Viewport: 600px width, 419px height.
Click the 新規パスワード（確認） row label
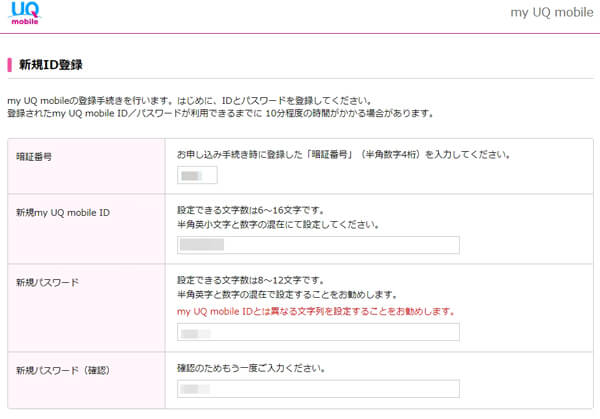tap(63, 370)
